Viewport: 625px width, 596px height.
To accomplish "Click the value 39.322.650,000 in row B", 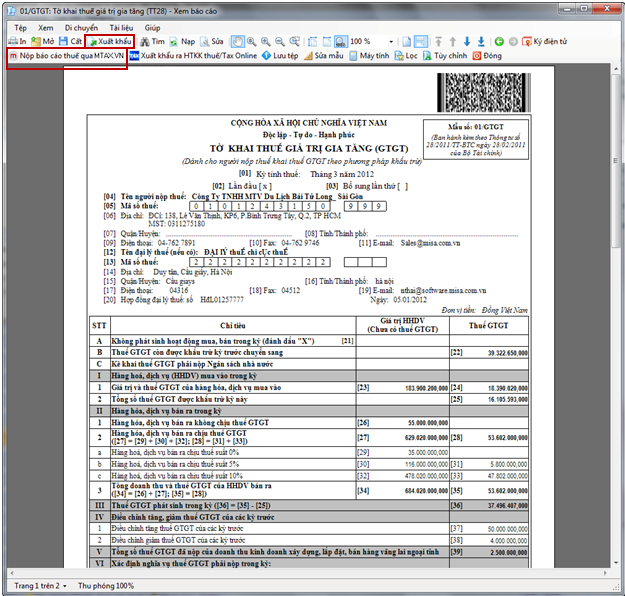I will click(x=507, y=353).
